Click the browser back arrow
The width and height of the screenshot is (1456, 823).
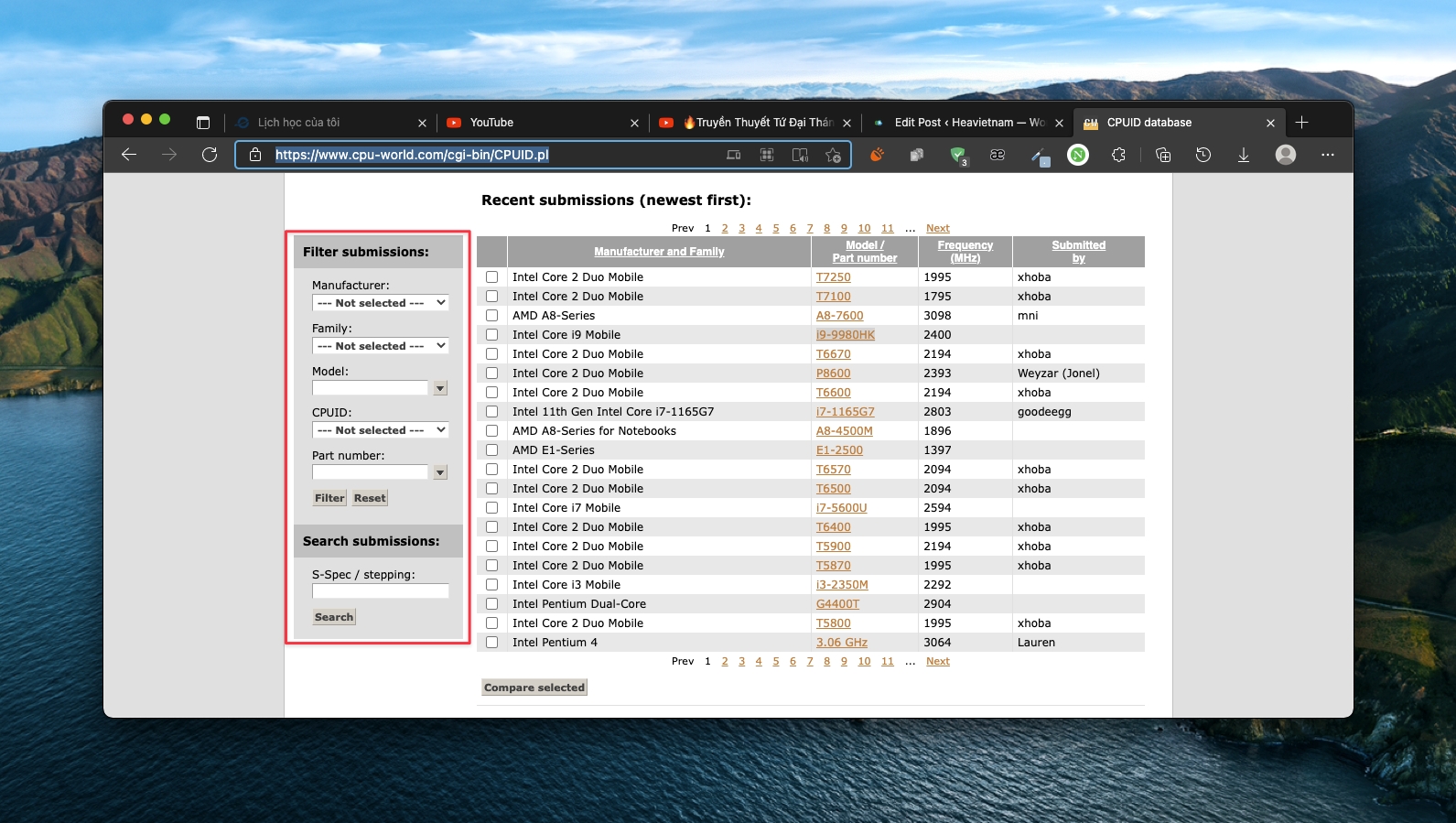(129, 155)
